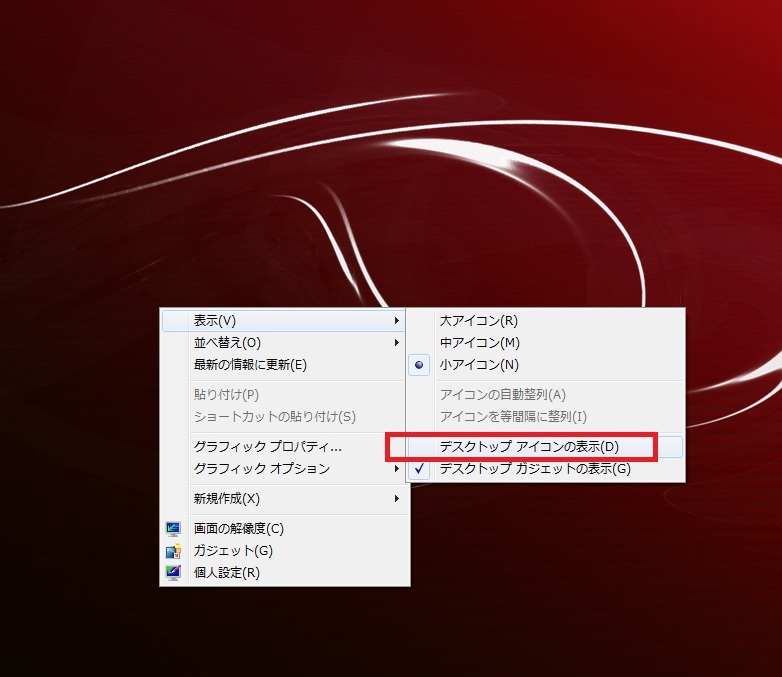
Task: Click the 新規作成(X) submenu arrow
Action: (396, 498)
